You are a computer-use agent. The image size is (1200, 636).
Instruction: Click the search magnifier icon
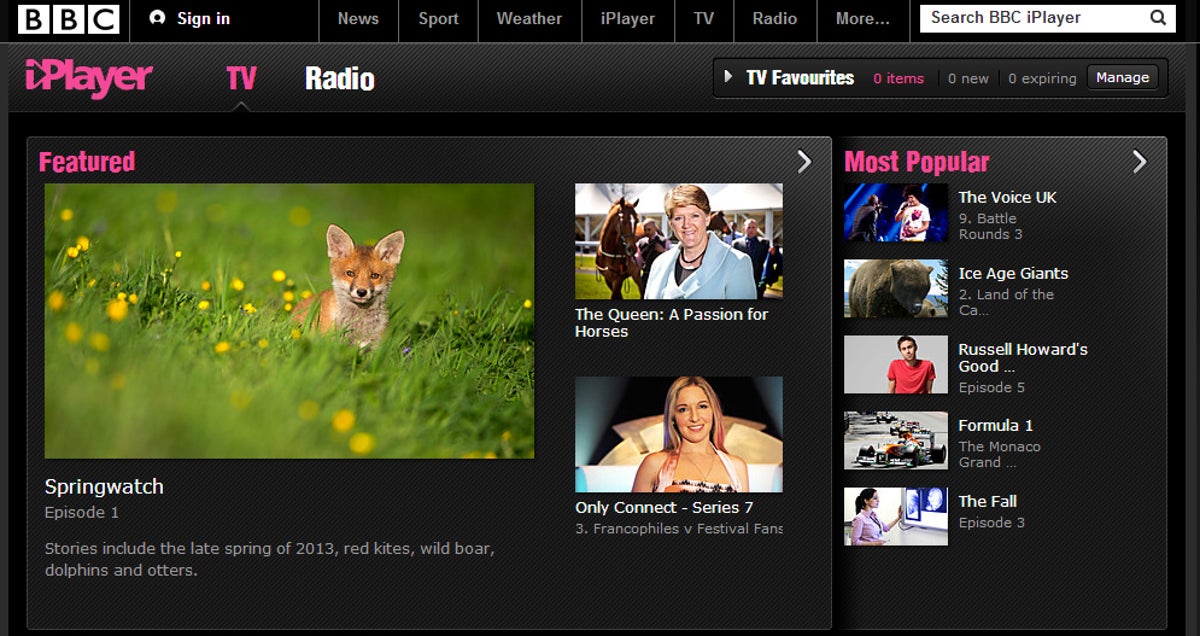tap(1158, 18)
